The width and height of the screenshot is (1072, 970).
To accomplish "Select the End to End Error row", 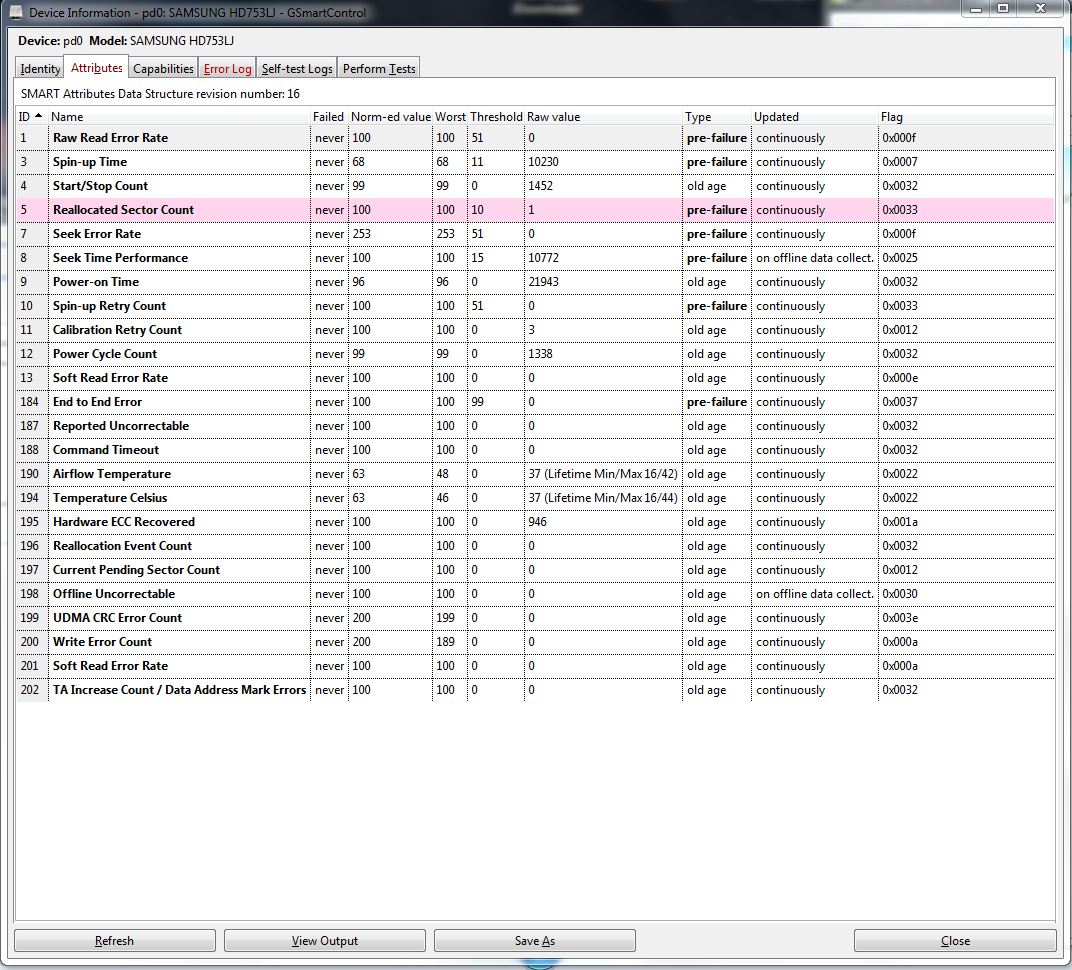I will 535,401.
